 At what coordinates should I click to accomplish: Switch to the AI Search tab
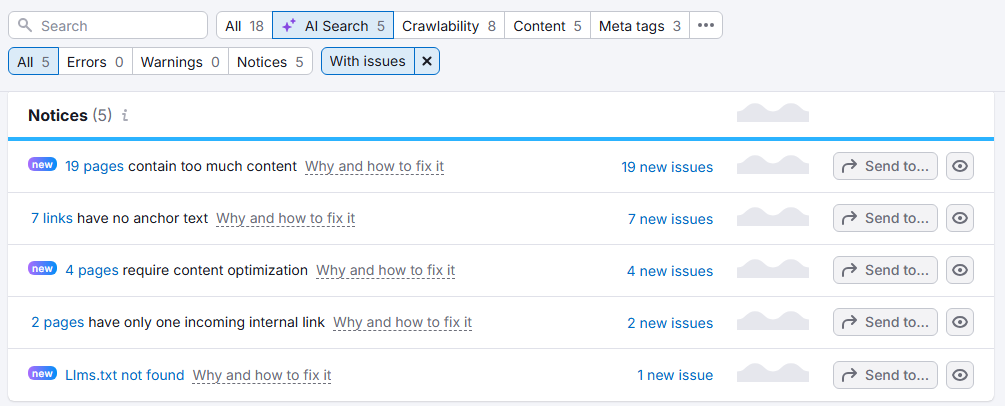pyautogui.click(x=332, y=26)
